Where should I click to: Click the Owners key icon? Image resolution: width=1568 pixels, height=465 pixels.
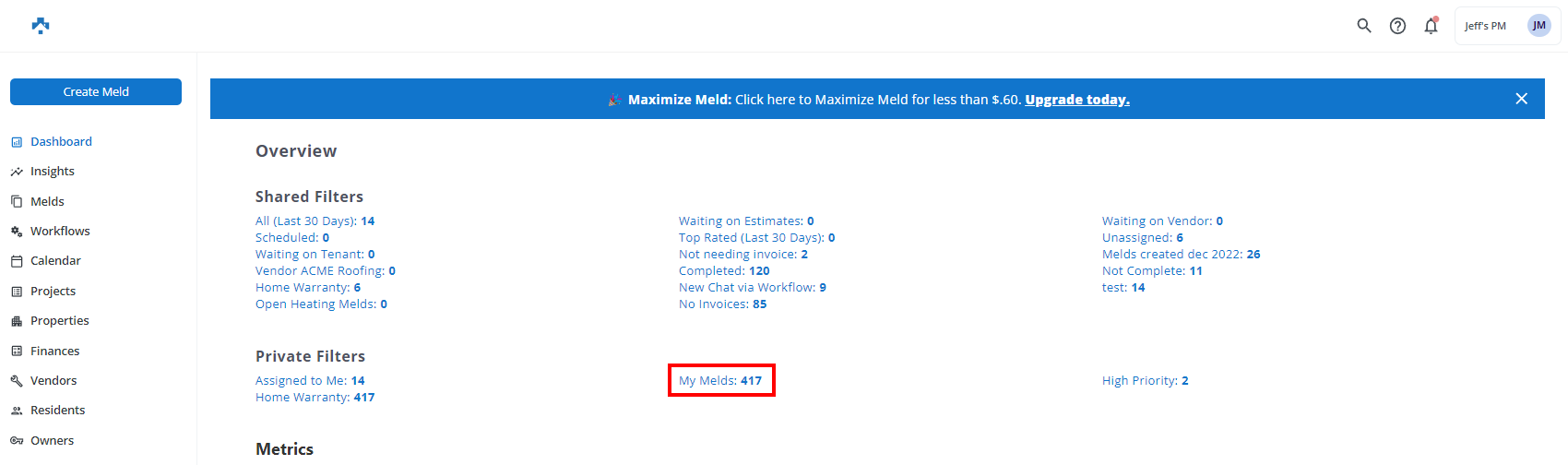point(17,441)
